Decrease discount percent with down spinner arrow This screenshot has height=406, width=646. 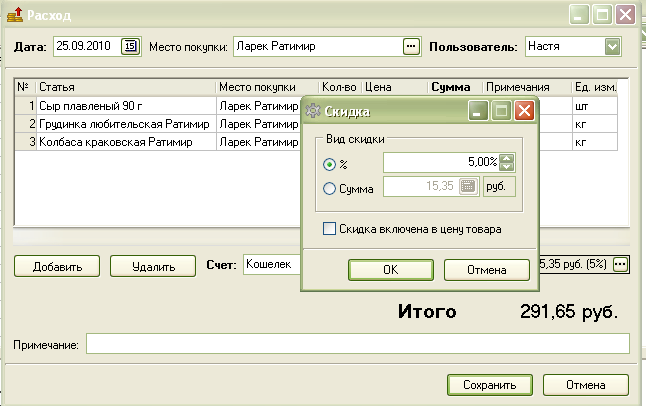click(x=506, y=167)
